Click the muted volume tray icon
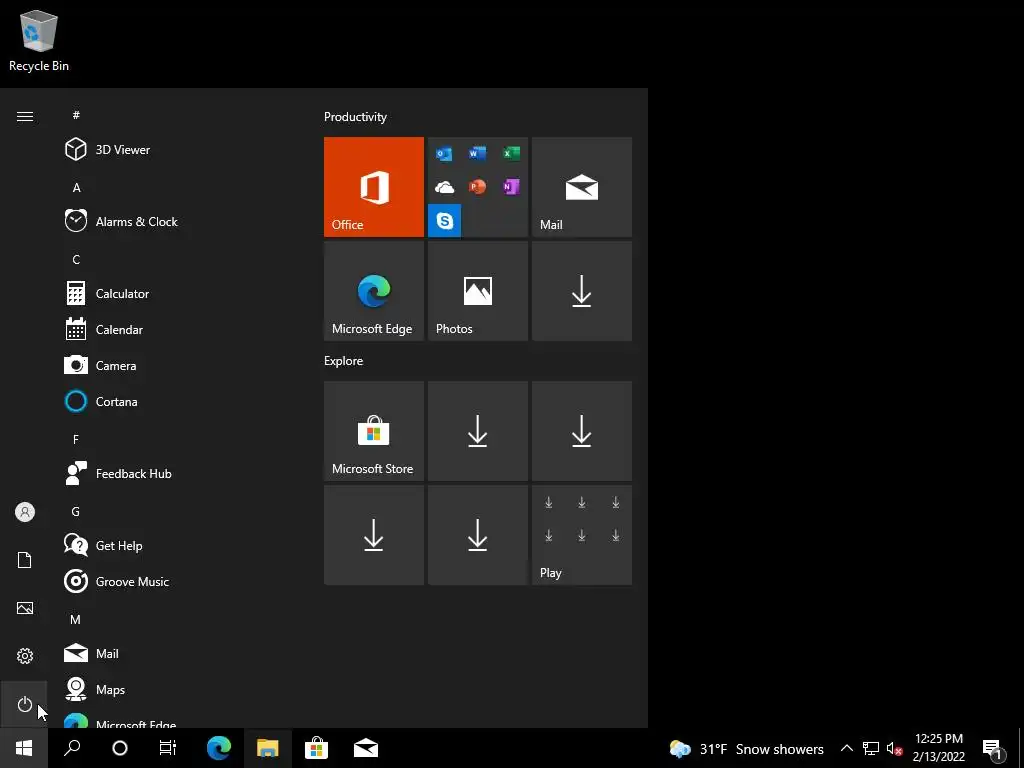 (x=894, y=749)
